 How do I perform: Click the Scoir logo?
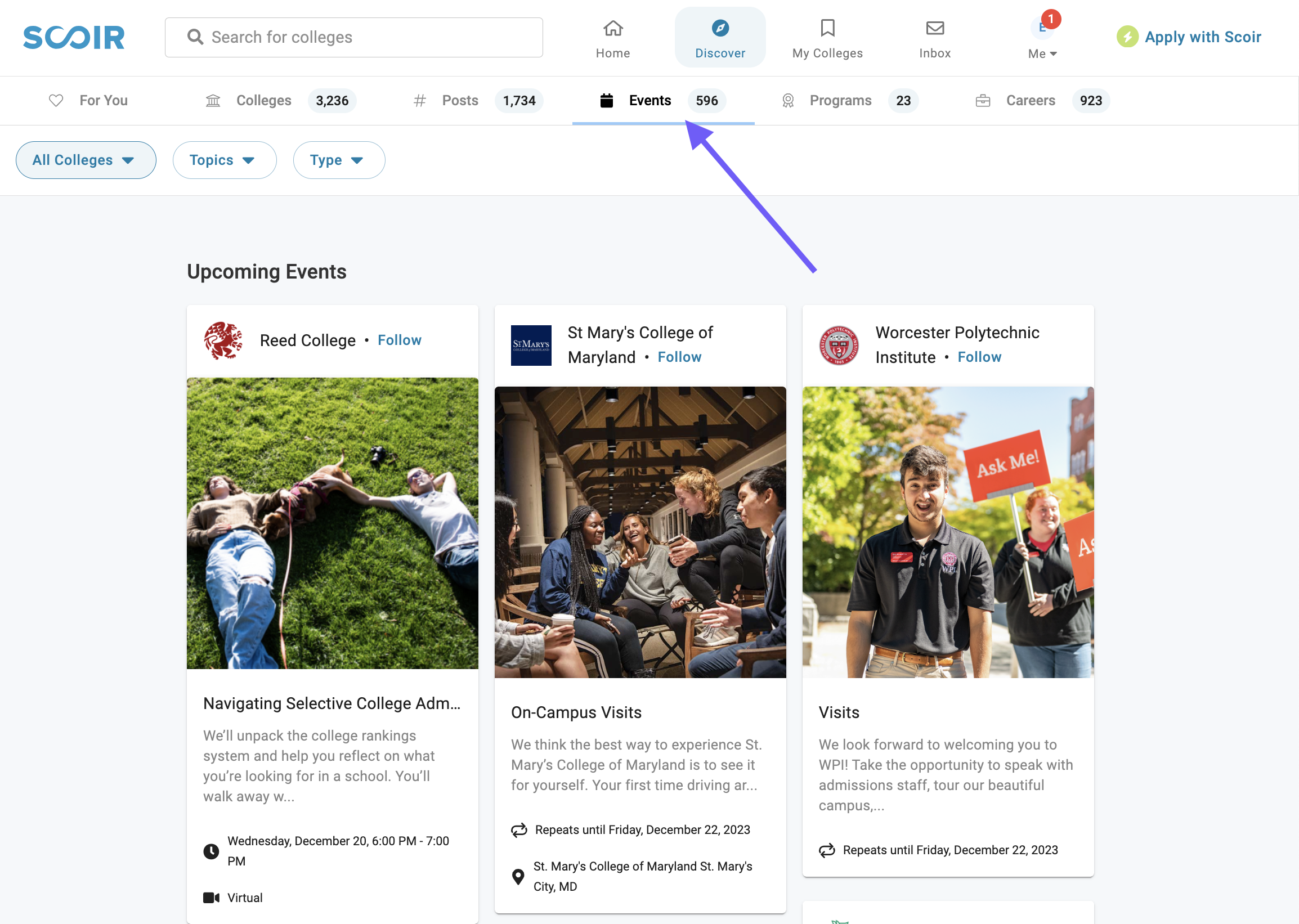[x=74, y=38]
